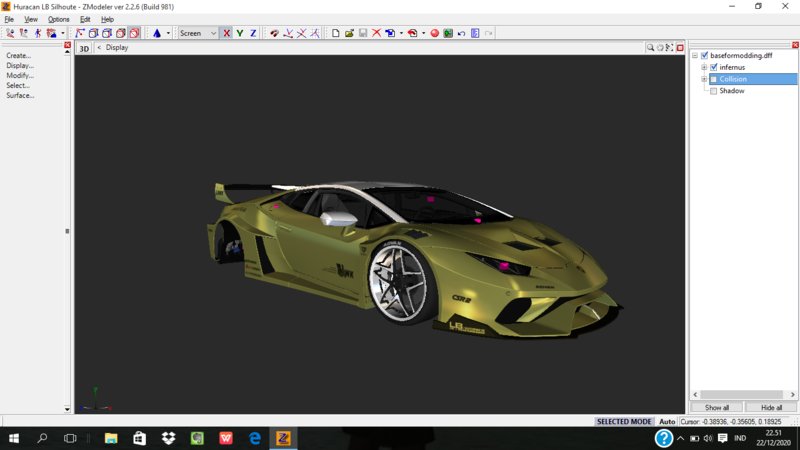
Task: Click the viewport fit-to-view icon
Action: [669, 47]
